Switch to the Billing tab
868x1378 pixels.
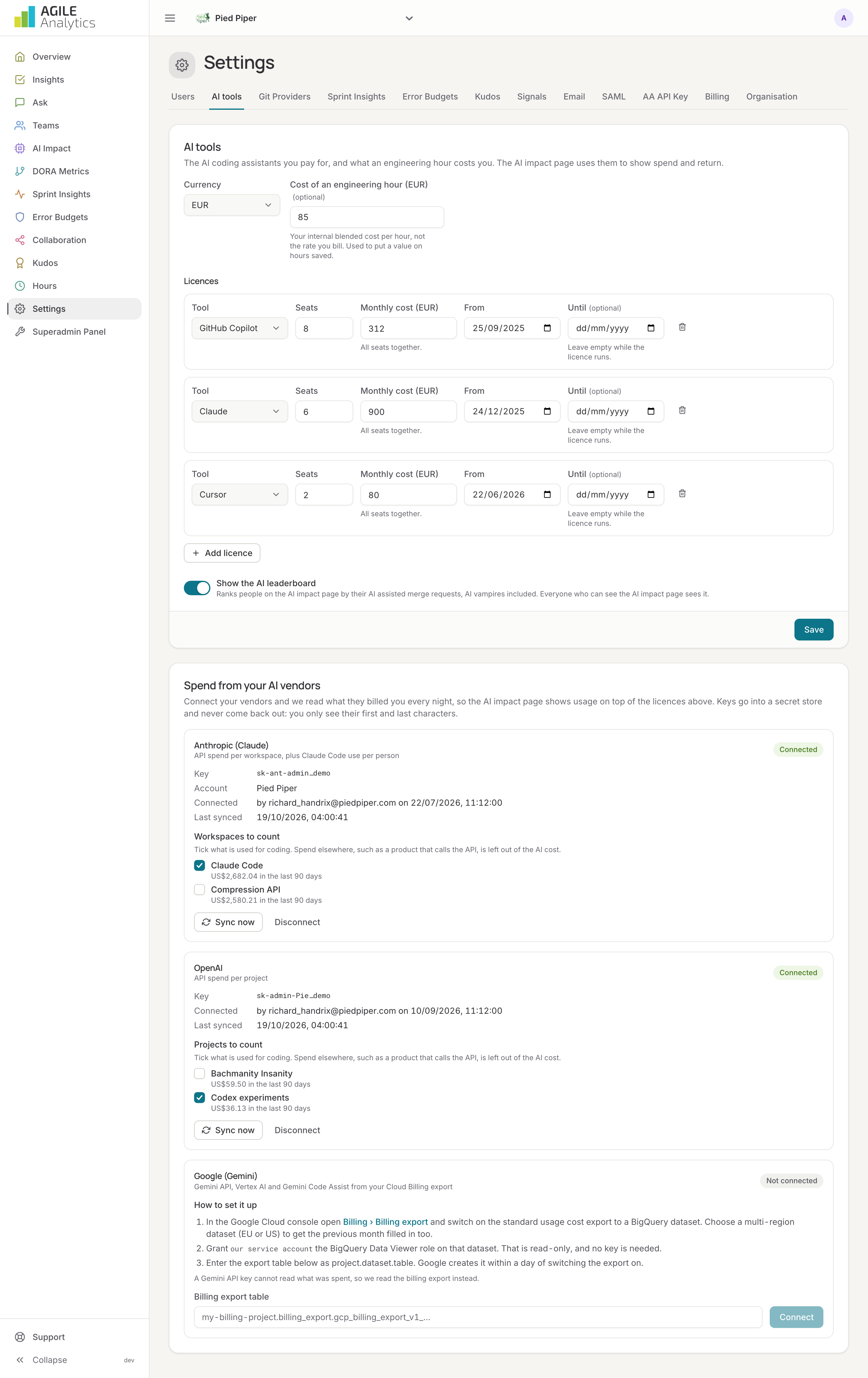tap(716, 97)
